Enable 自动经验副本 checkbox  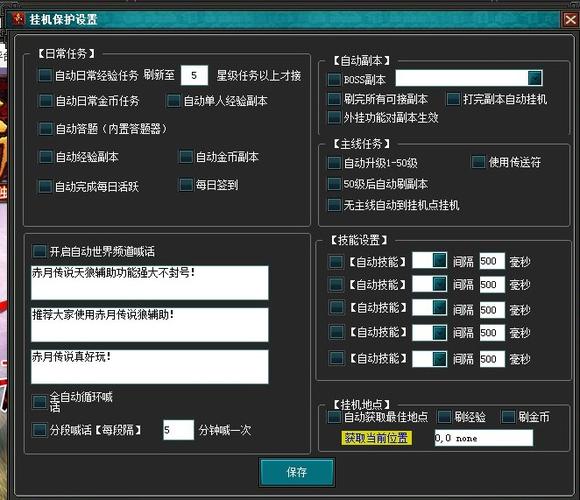tap(46, 156)
